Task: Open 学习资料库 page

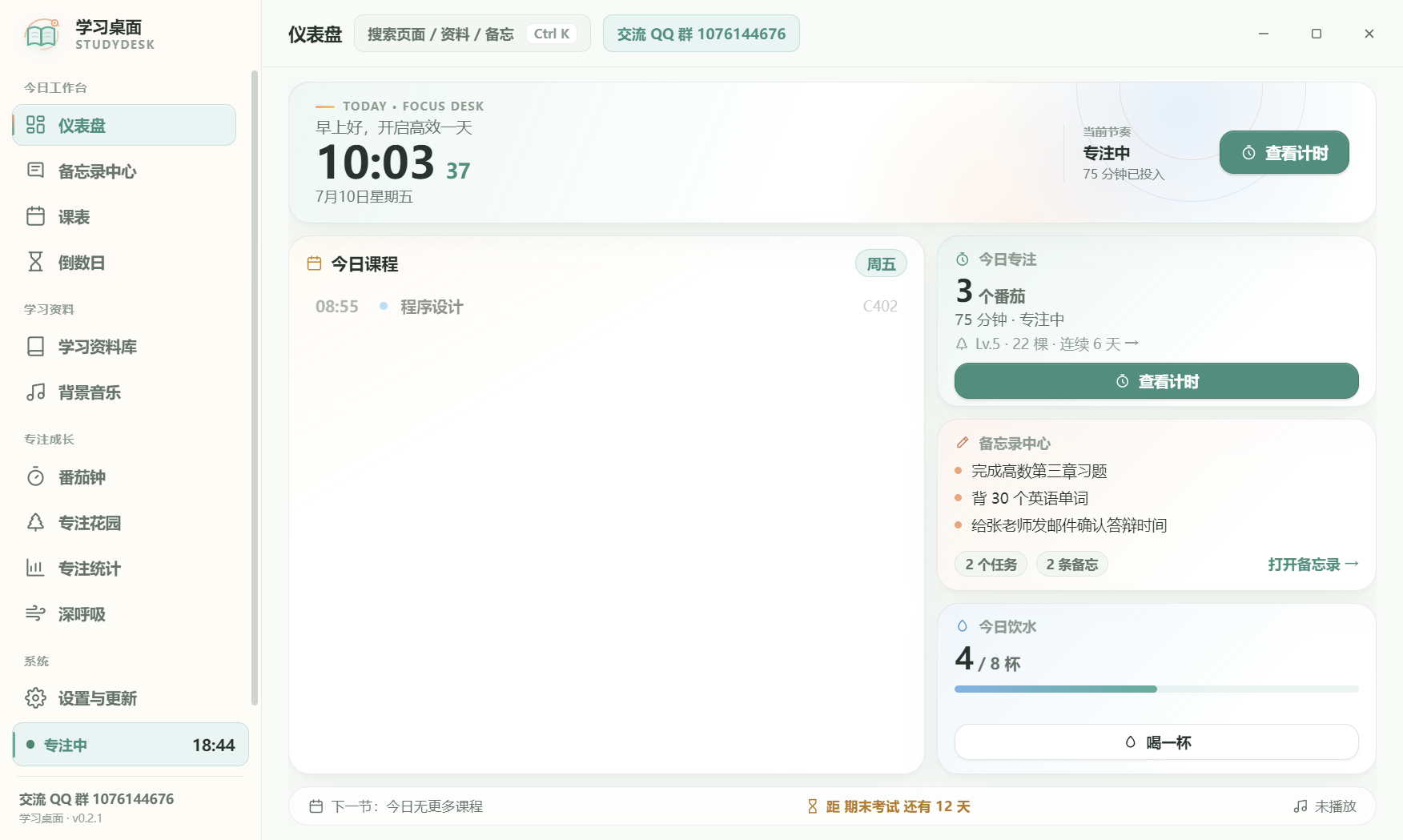Action: click(124, 346)
